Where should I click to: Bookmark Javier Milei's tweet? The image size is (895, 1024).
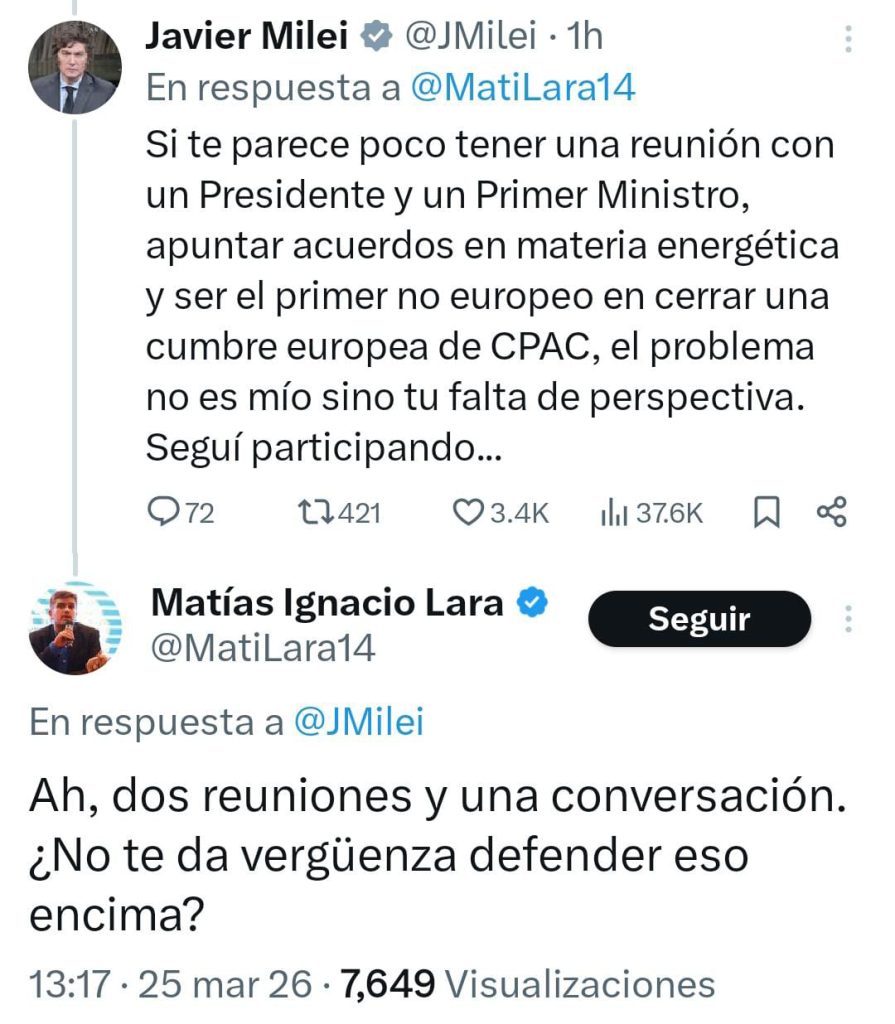(x=765, y=513)
